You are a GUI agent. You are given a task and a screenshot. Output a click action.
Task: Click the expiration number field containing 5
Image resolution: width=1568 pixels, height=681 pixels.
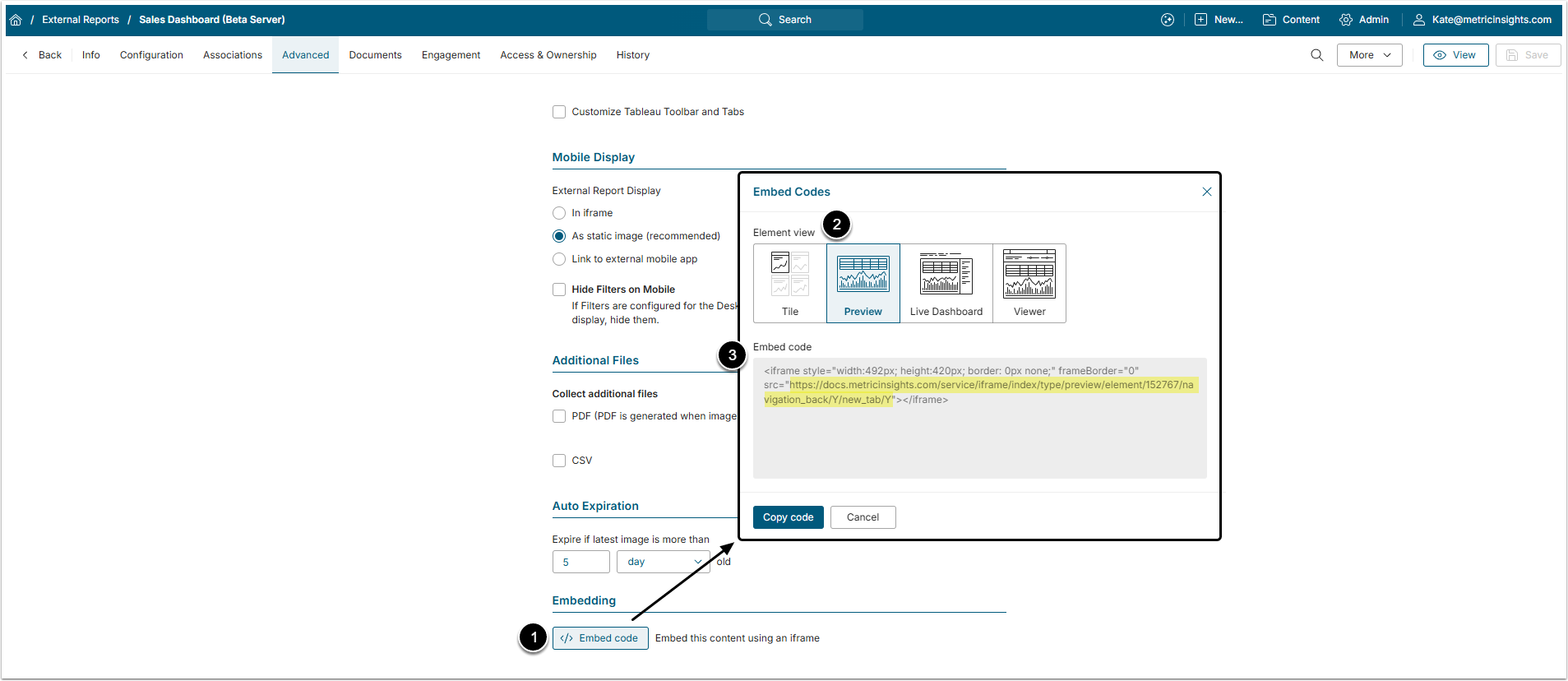(581, 562)
